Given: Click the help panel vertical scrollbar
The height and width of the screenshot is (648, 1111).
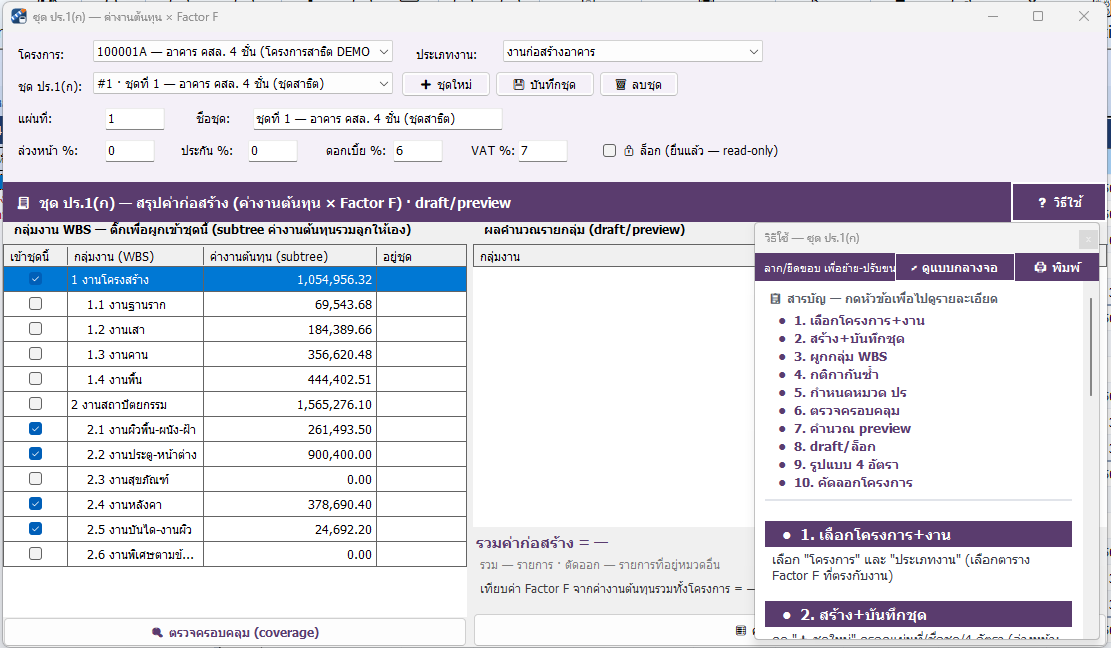Looking at the screenshot, I should point(1091,347).
